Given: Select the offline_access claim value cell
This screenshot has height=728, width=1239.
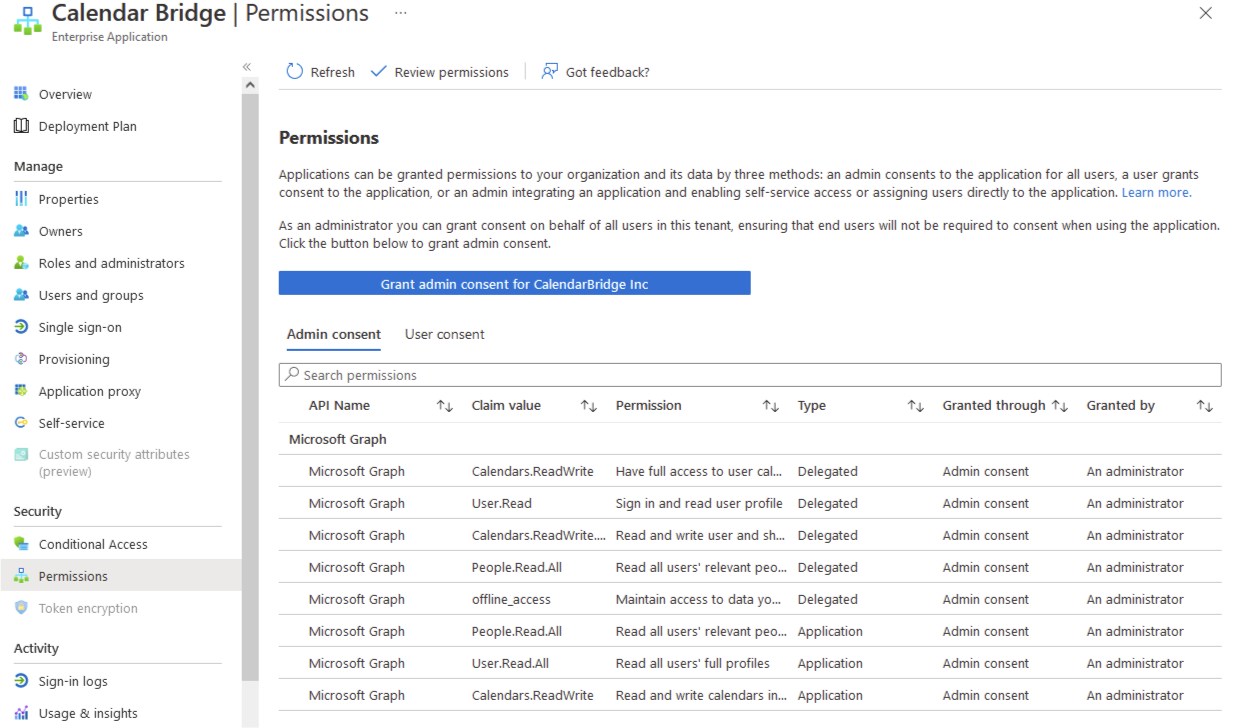Looking at the screenshot, I should 511,599.
